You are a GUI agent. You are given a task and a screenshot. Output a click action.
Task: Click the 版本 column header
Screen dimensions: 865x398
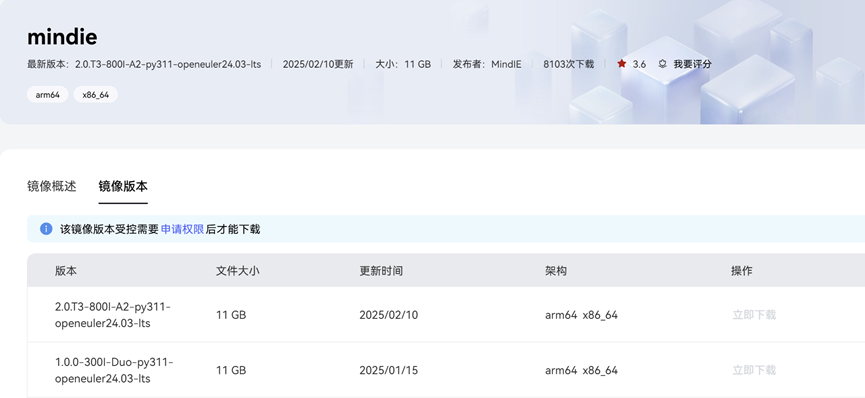(x=66, y=271)
